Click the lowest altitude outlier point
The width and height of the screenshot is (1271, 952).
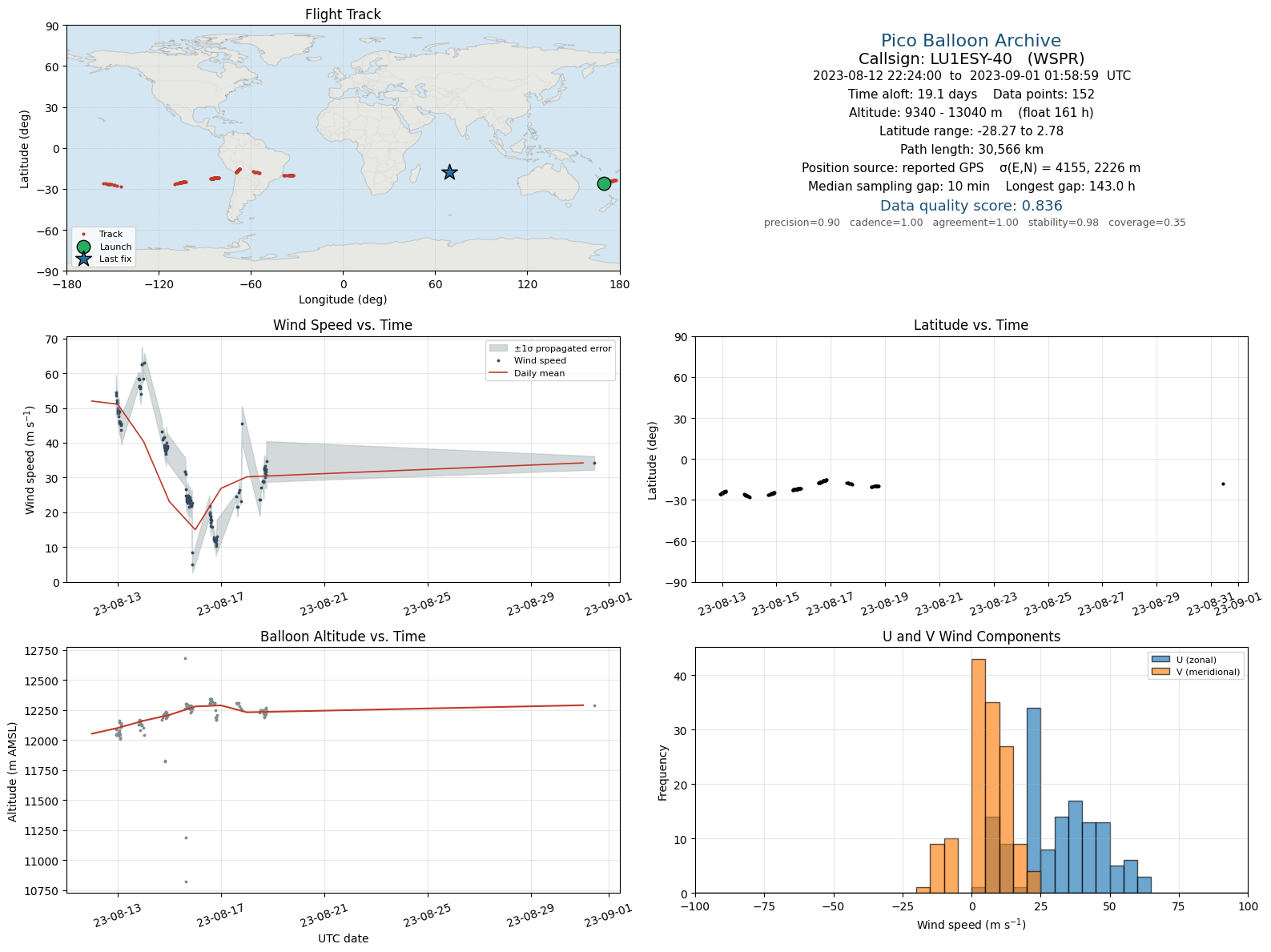click(186, 882)
